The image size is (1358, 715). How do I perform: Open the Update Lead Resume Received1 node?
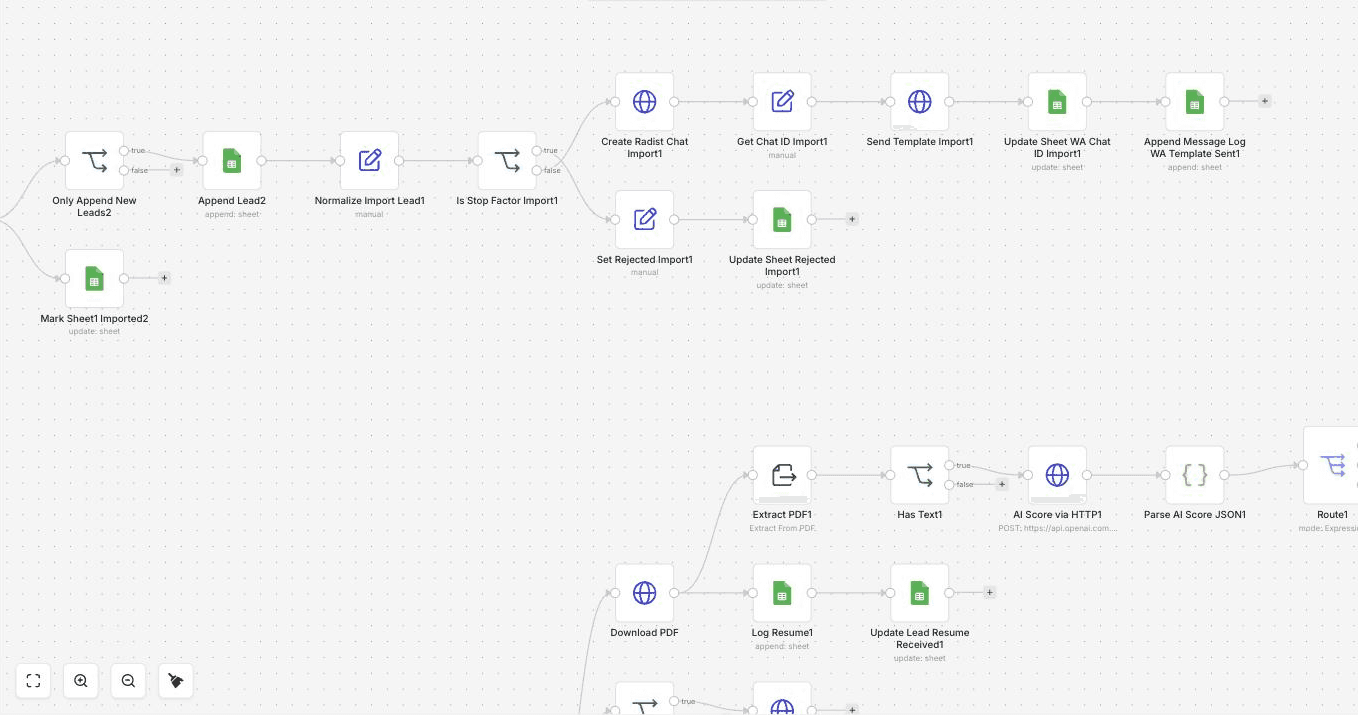point(920,592)
